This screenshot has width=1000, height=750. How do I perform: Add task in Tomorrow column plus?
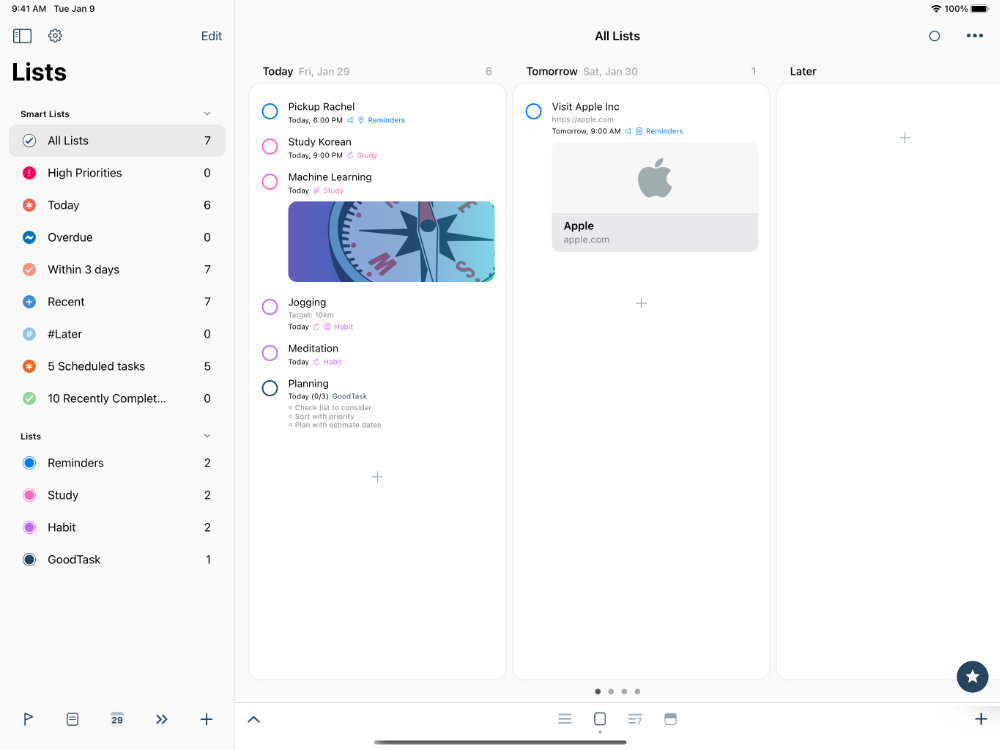point(641,303)
